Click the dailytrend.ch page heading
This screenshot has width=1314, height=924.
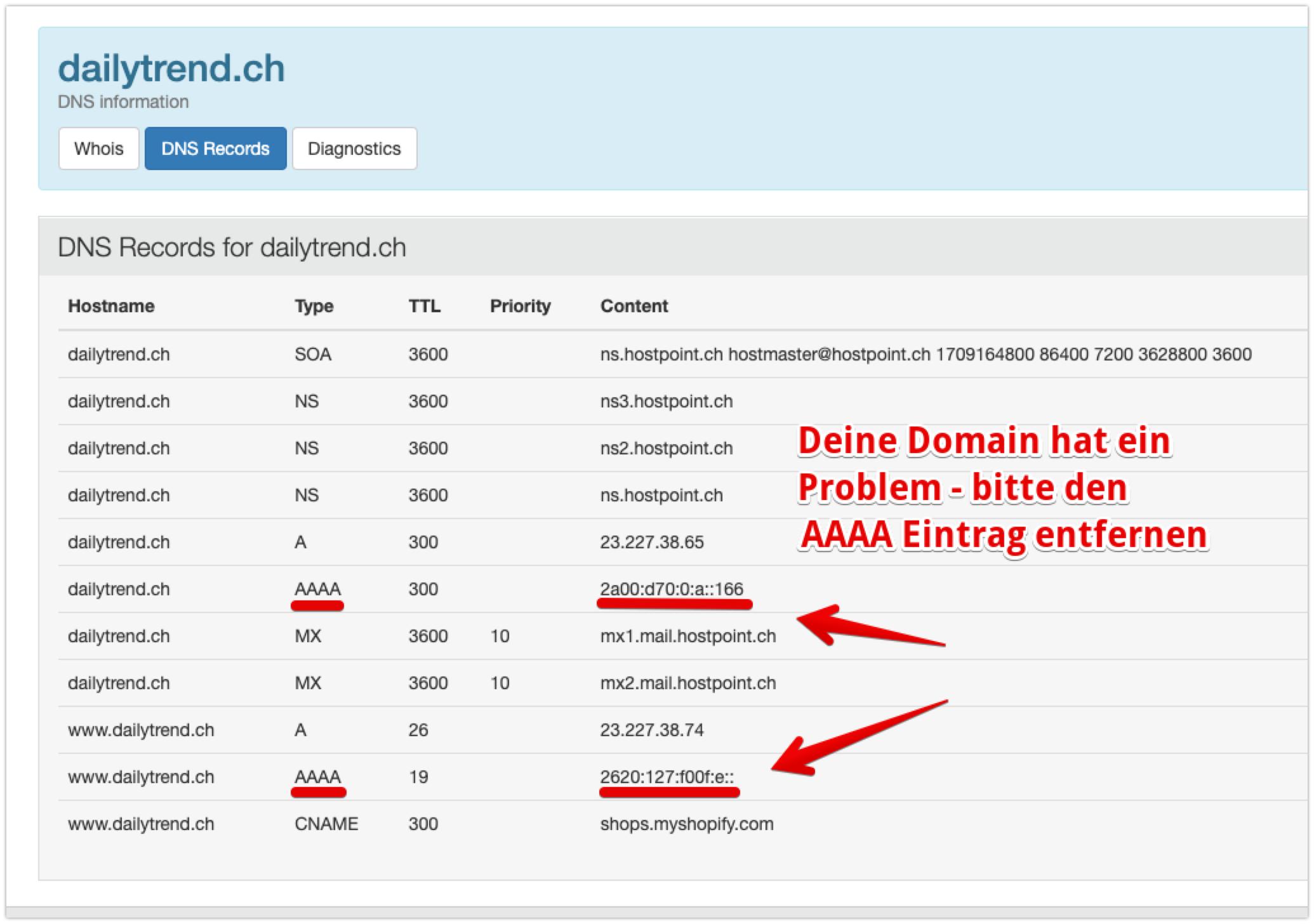pos(171,69)
